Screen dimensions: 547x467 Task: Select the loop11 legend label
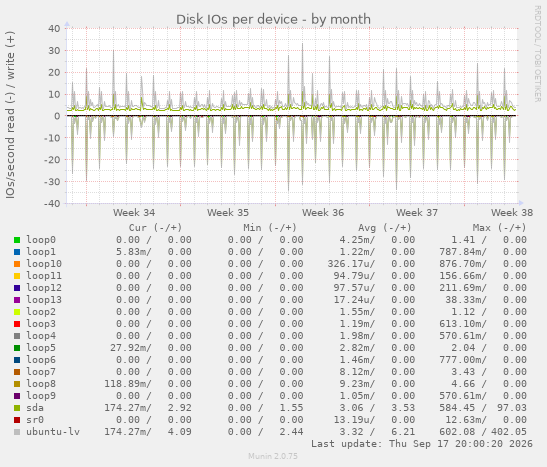tap(44, 276)
